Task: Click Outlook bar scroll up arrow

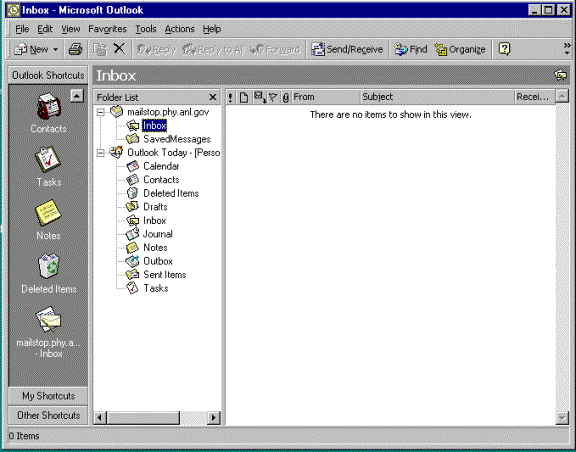Action: 77,96
